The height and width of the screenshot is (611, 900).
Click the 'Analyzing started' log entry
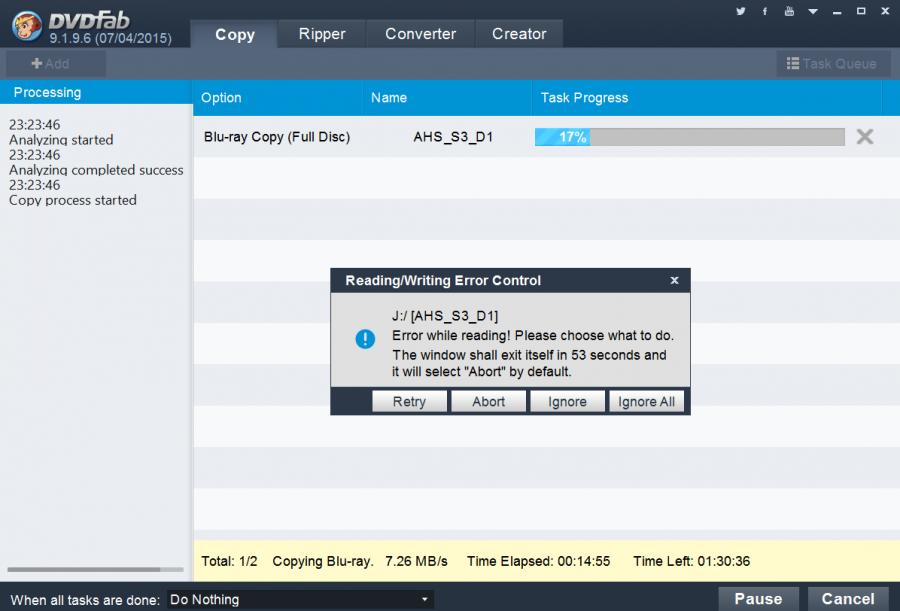[61, 140]
